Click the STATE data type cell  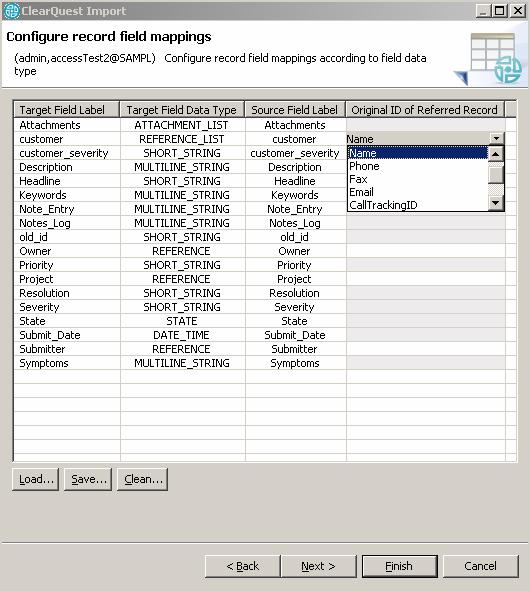click(x=182, y=321)
